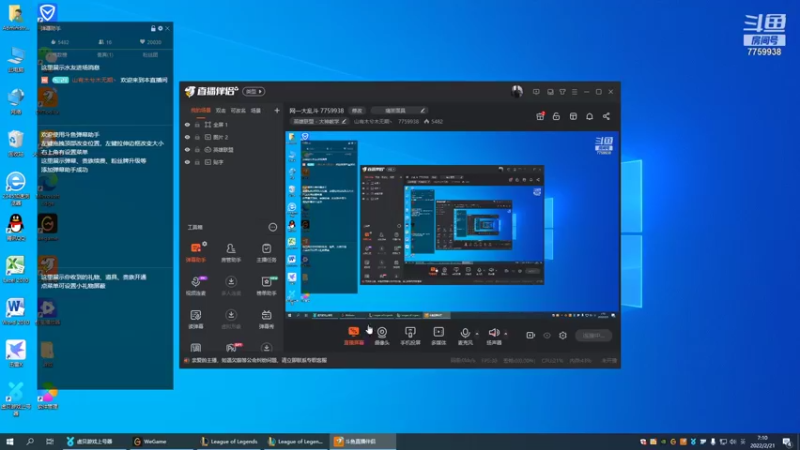Open the Windows Start menu
The width and height of the screenshot is (800, 450).
pos(10,442)
